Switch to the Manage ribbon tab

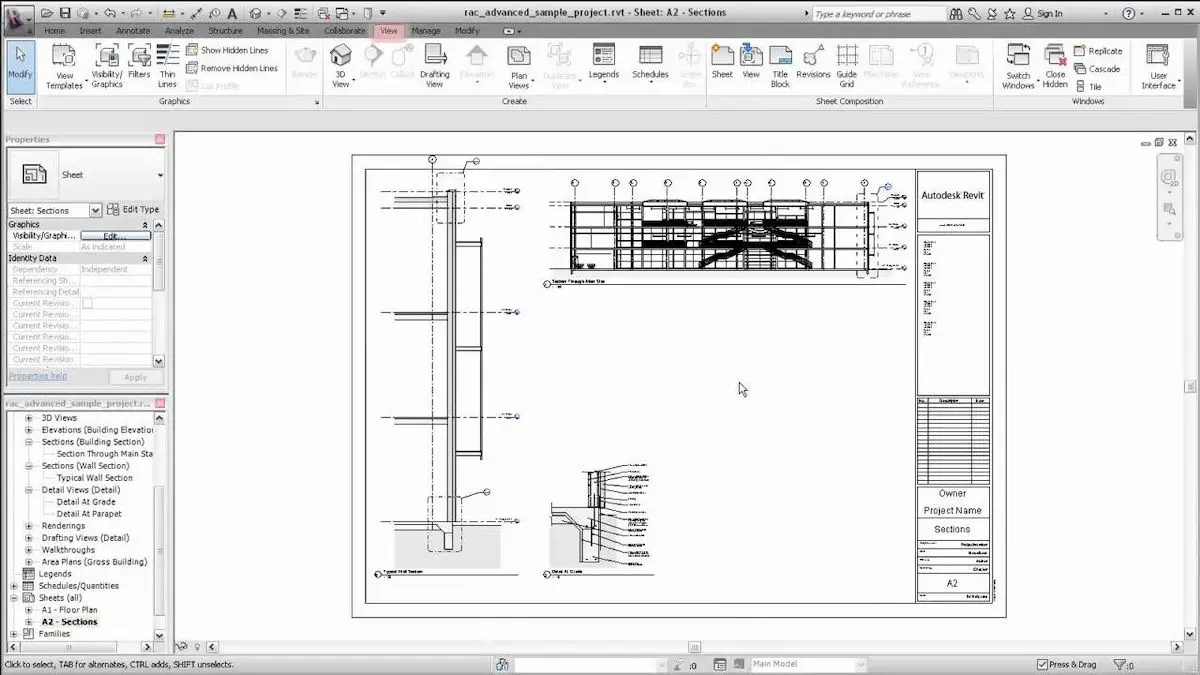click(426, 31)
